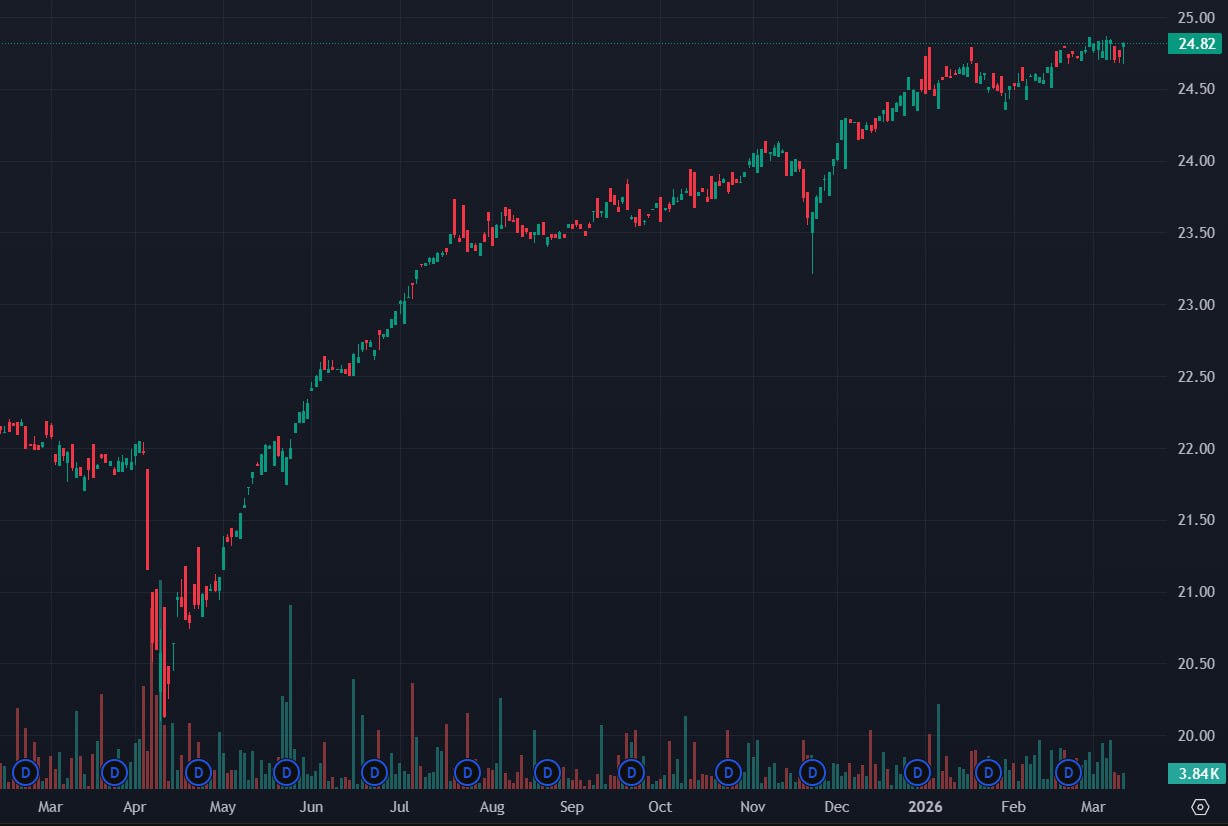1228x826 pixels.
Task: Click the Feb label on time axis
Action: click(1013, 806)
